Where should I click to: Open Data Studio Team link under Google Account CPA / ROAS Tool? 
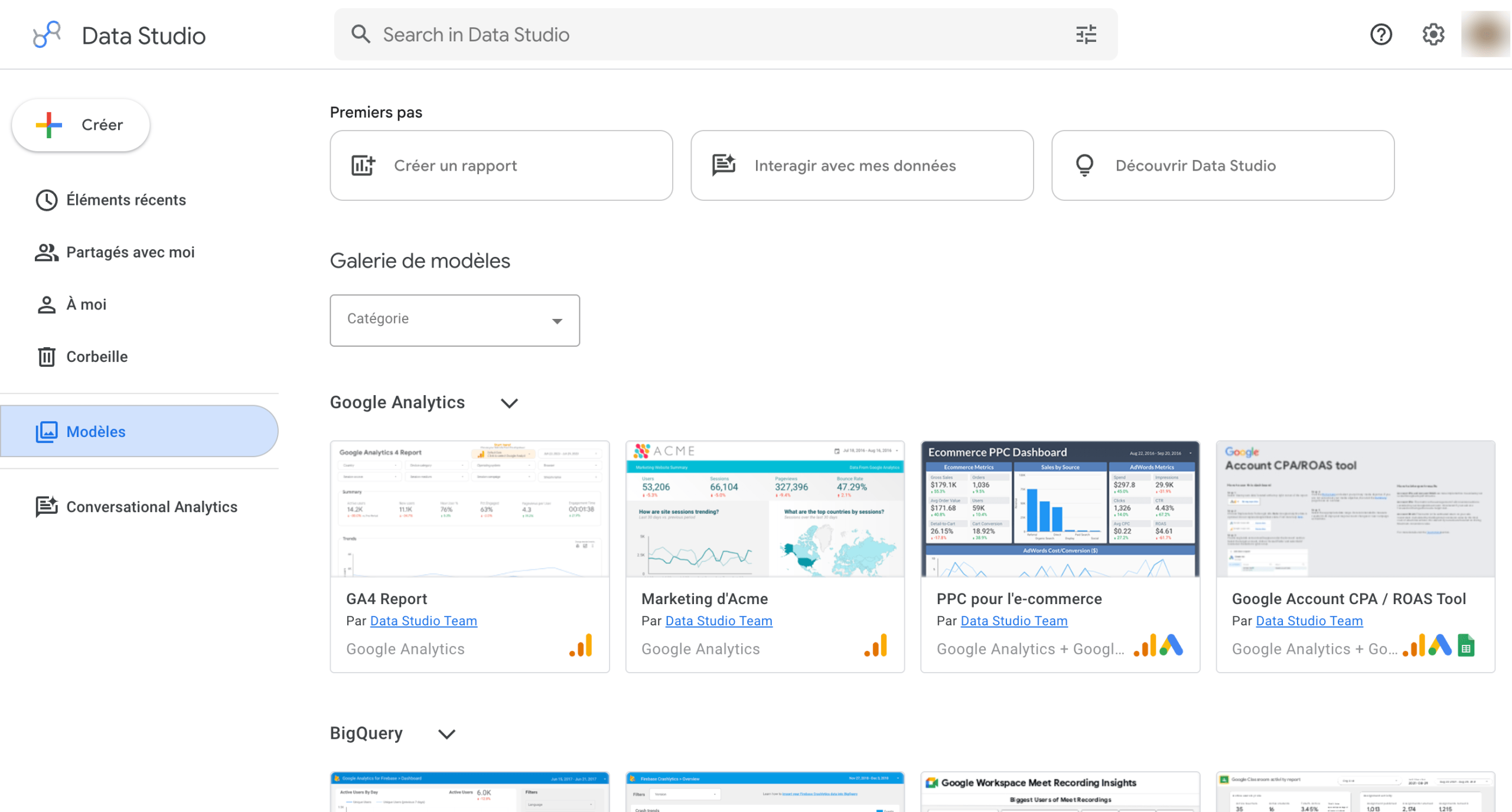(x=1309, y=621)
